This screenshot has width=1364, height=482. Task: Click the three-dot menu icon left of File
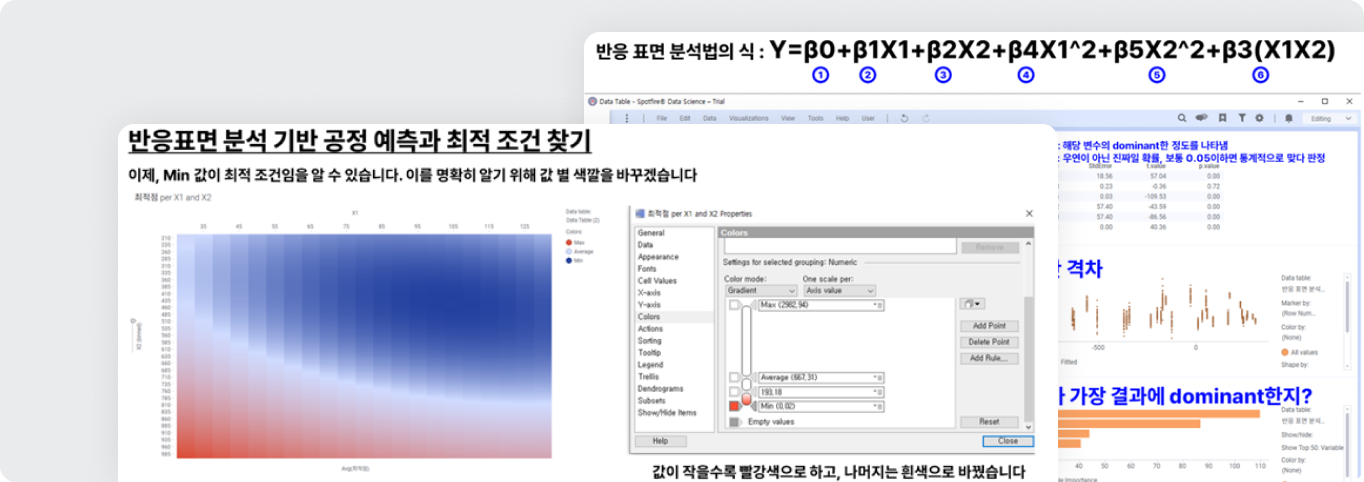point(627,118)
